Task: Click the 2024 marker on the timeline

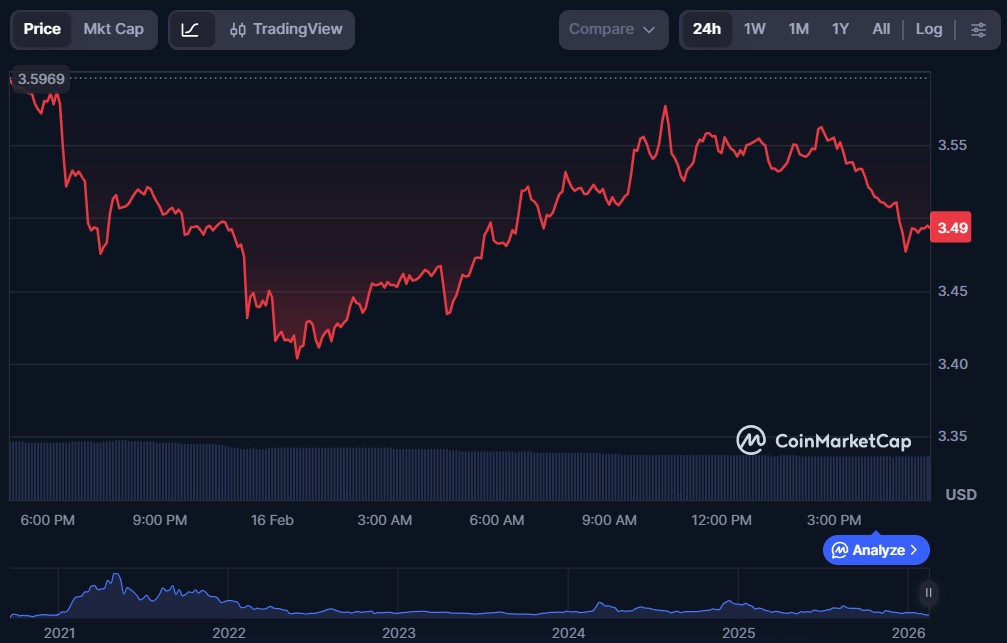Action: tap(568, 633)
